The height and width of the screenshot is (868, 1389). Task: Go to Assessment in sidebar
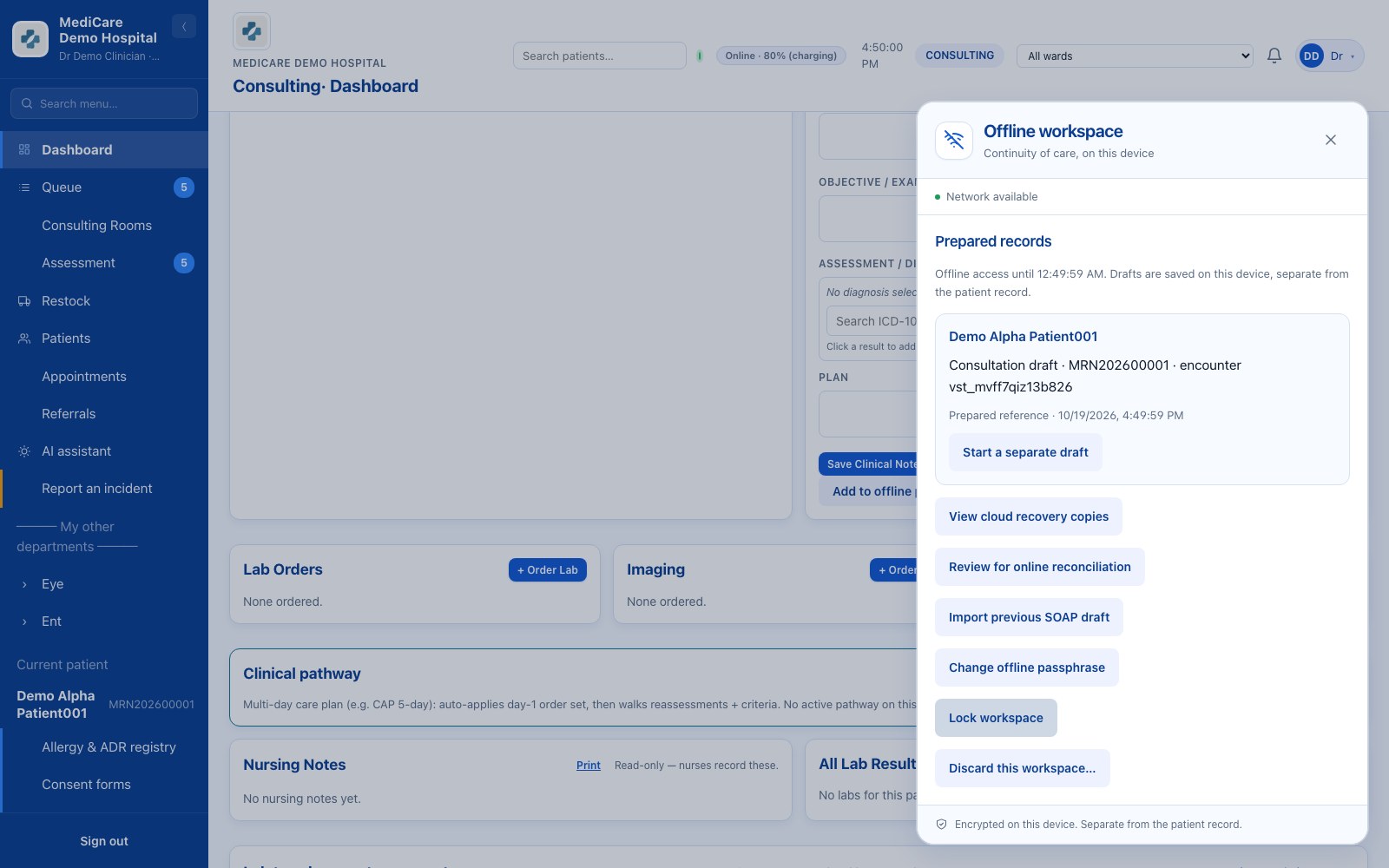[x=104, y=263]
